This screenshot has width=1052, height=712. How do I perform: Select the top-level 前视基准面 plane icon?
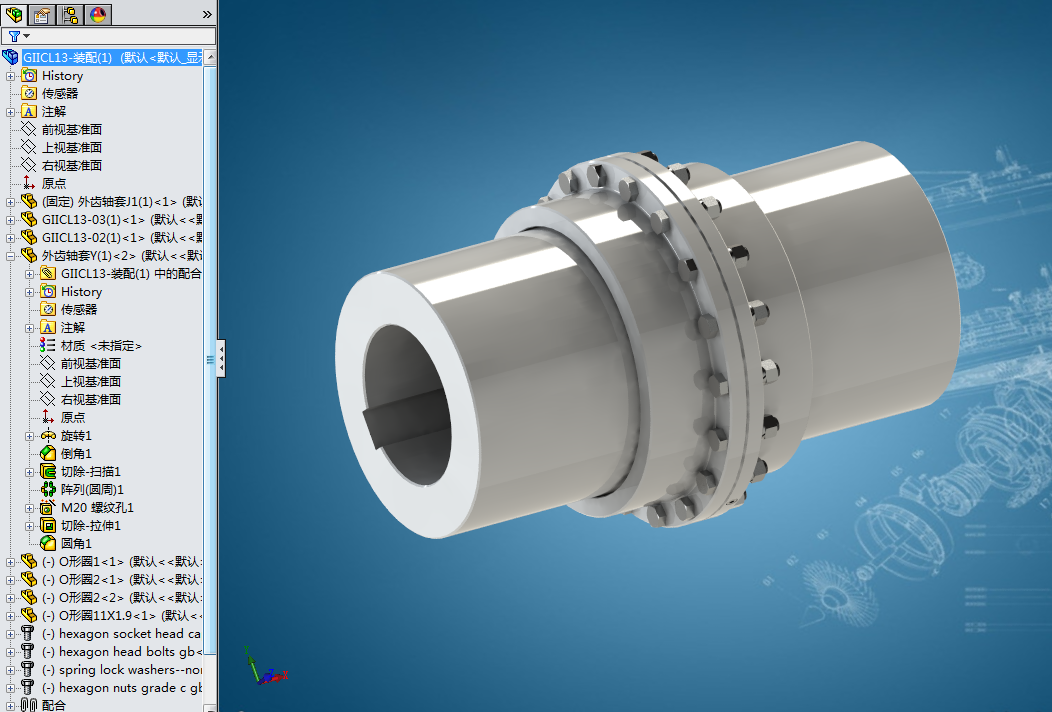tap(29, 129)
